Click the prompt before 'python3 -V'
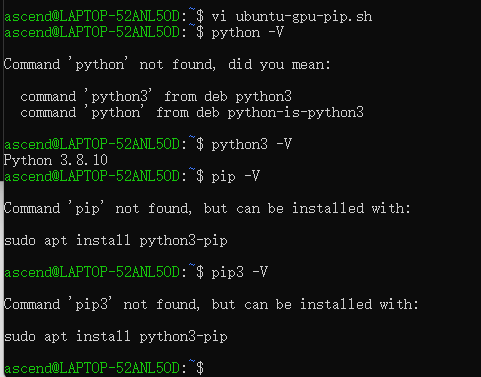Screen dimensions: 481x377 (x=104, y=144)
